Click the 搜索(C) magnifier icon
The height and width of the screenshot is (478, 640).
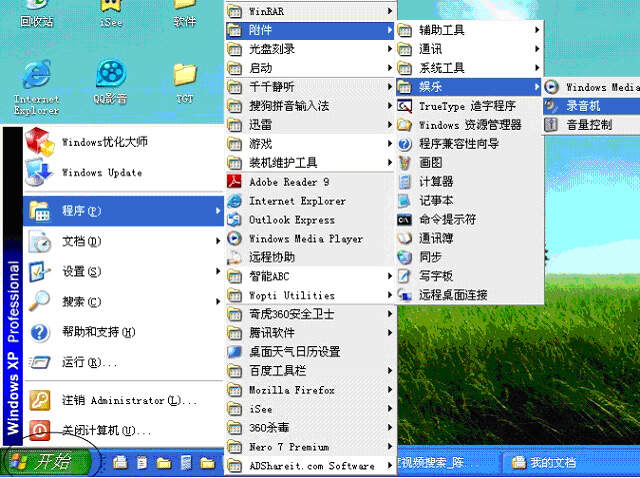click(40, 301)
